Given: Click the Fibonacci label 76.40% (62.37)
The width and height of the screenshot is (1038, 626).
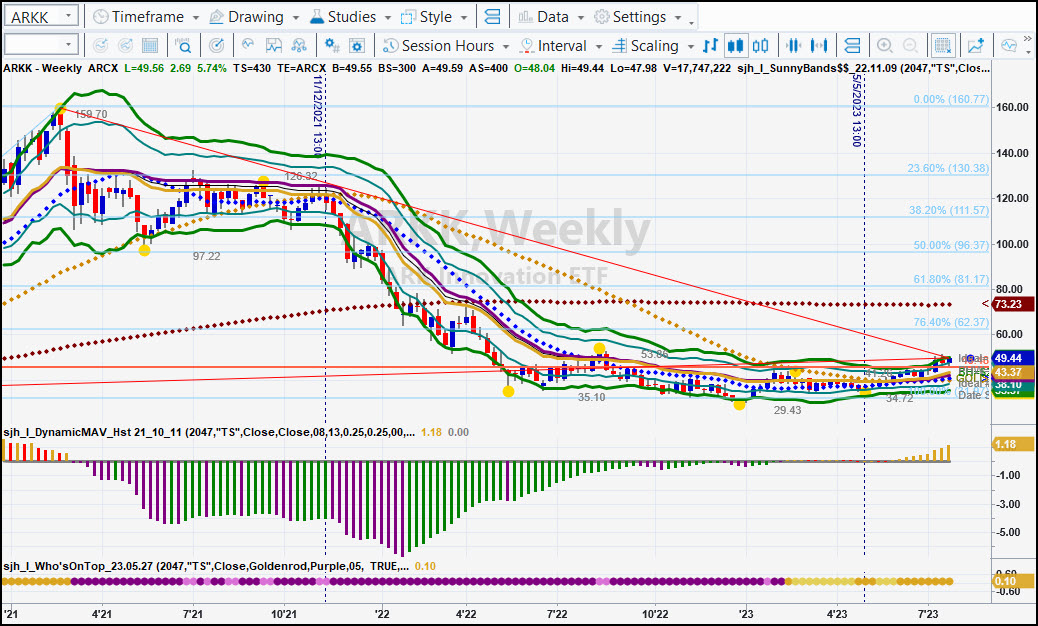Looking at the screenshot, I should point(951,322).
